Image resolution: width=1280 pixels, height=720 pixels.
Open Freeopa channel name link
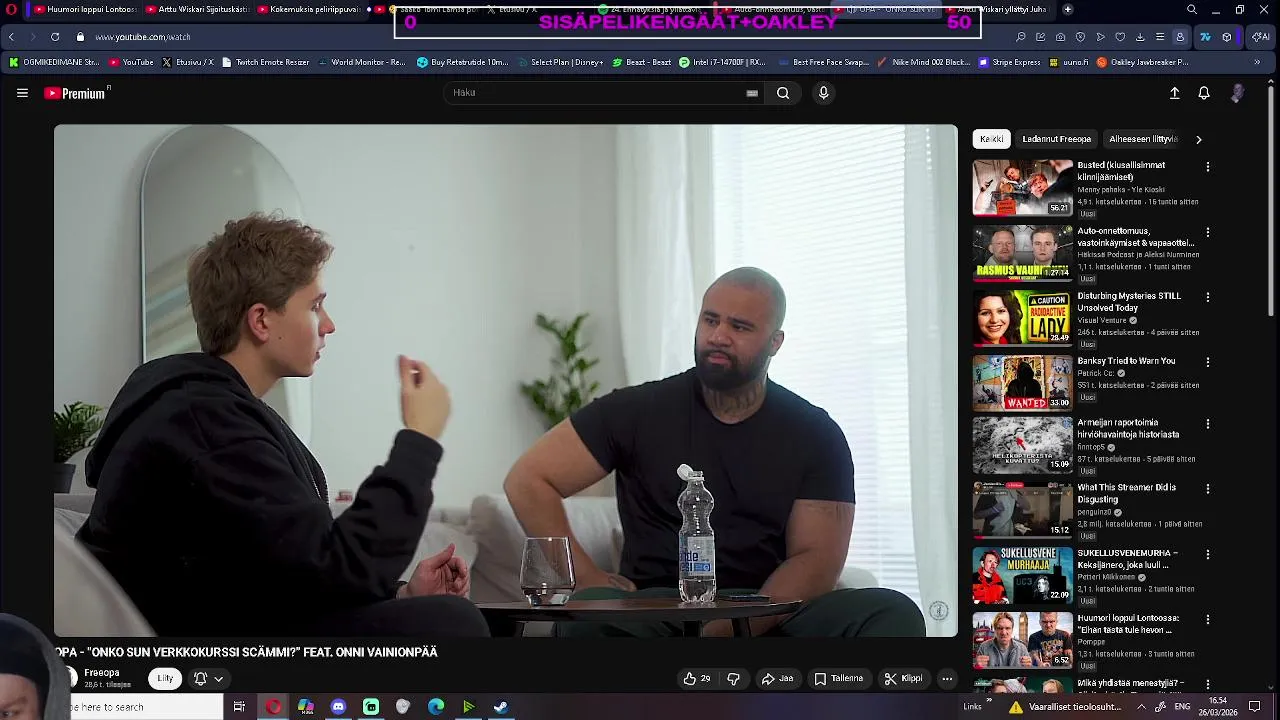click(102, 673)
